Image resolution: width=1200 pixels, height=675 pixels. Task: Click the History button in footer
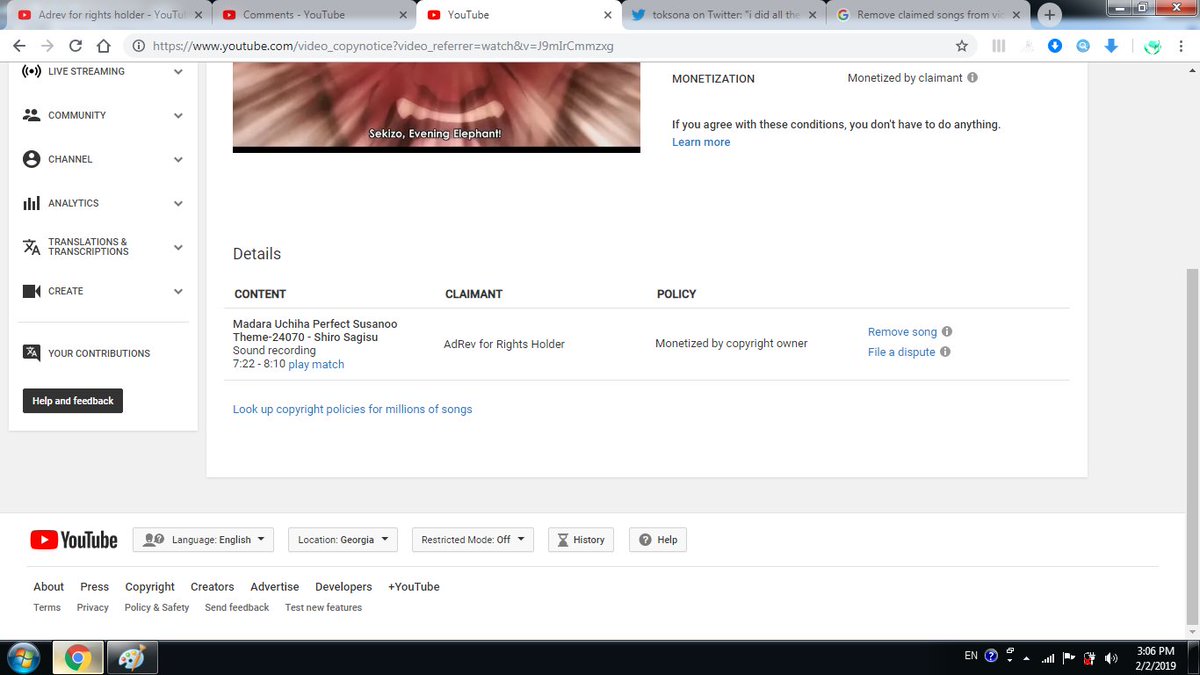580,540
